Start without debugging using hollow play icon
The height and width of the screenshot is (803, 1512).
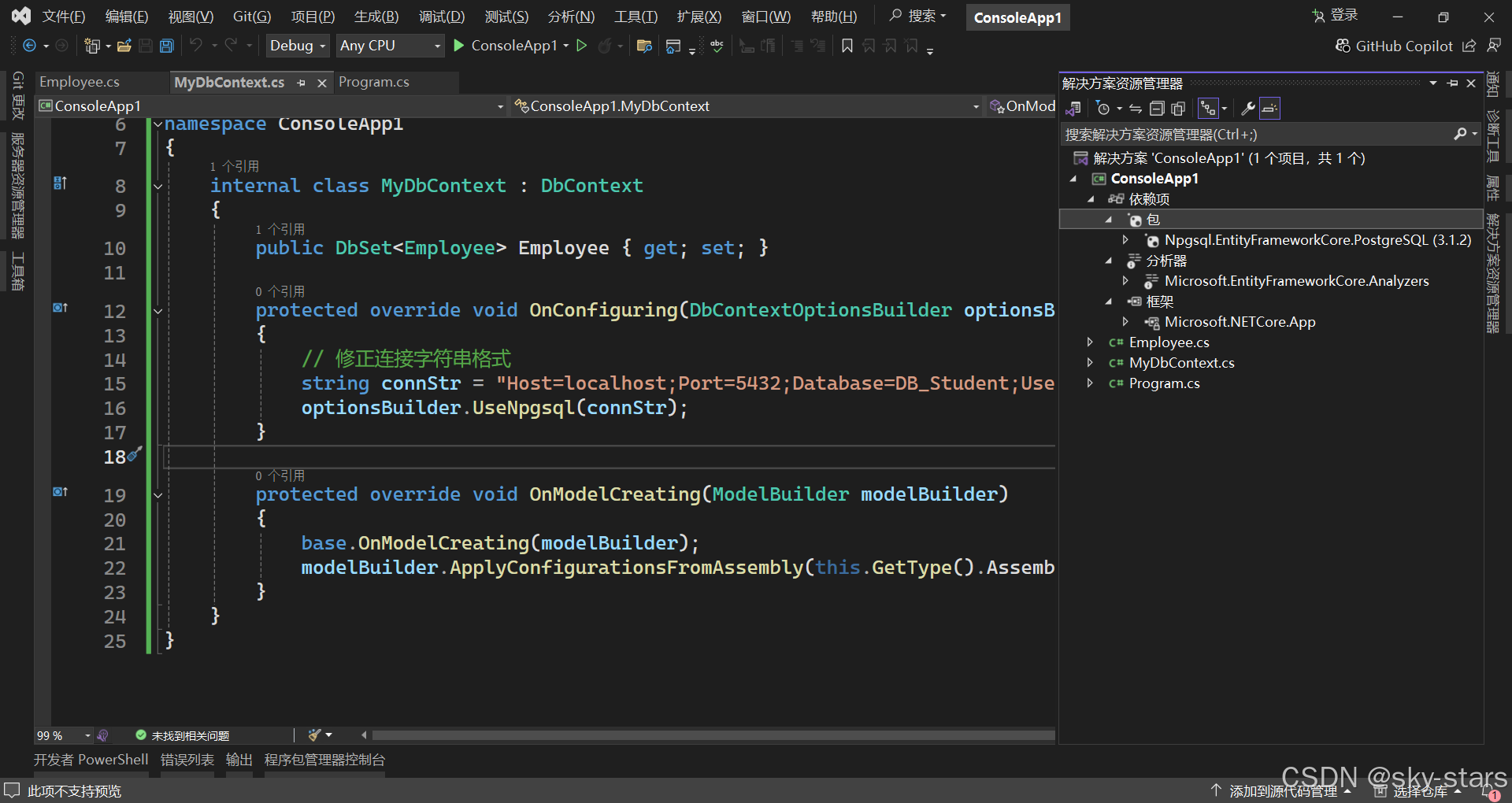(x=582, y=46)
